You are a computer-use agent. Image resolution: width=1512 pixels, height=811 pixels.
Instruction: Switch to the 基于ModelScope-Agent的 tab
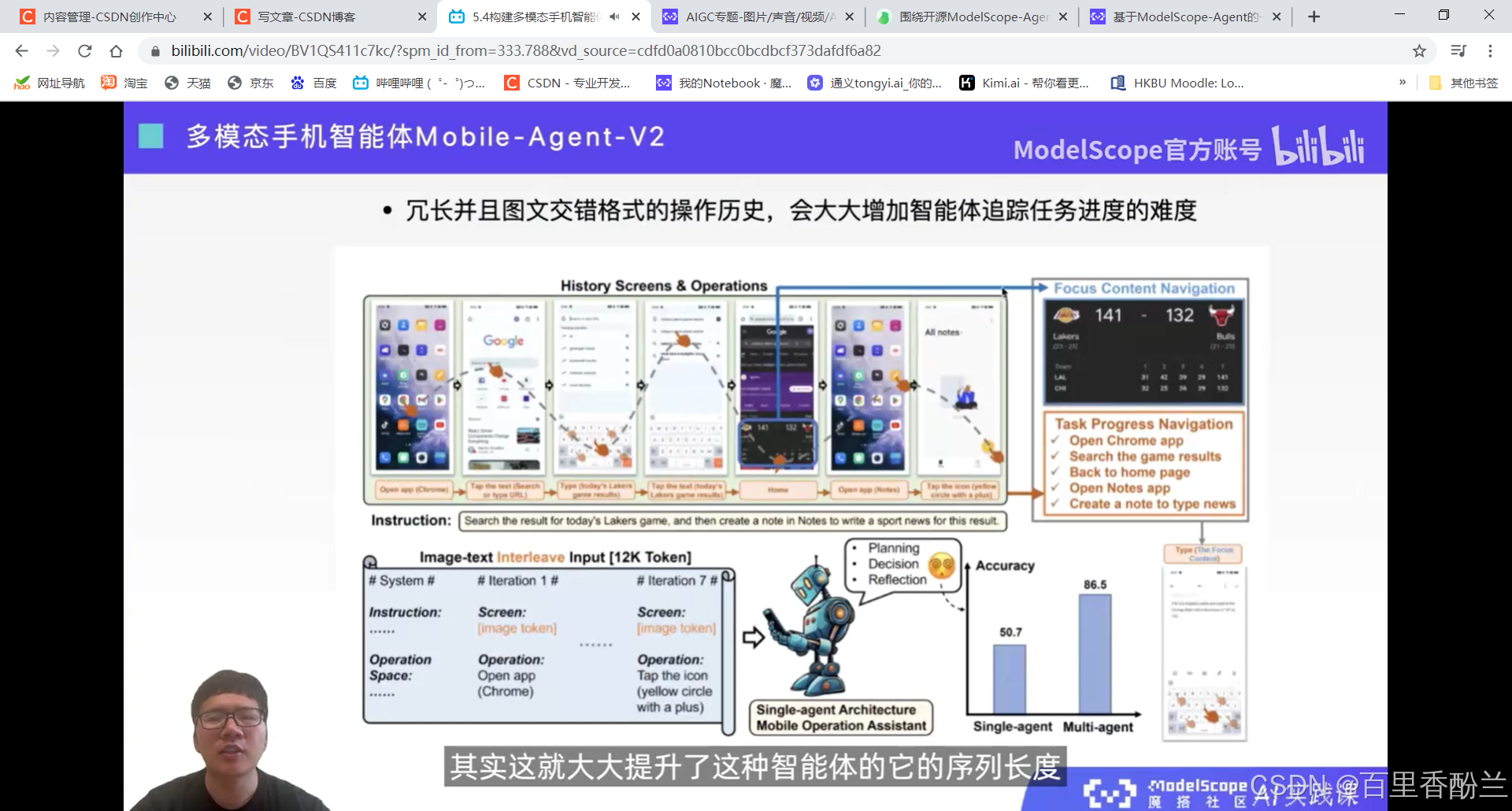[1185, 17]
